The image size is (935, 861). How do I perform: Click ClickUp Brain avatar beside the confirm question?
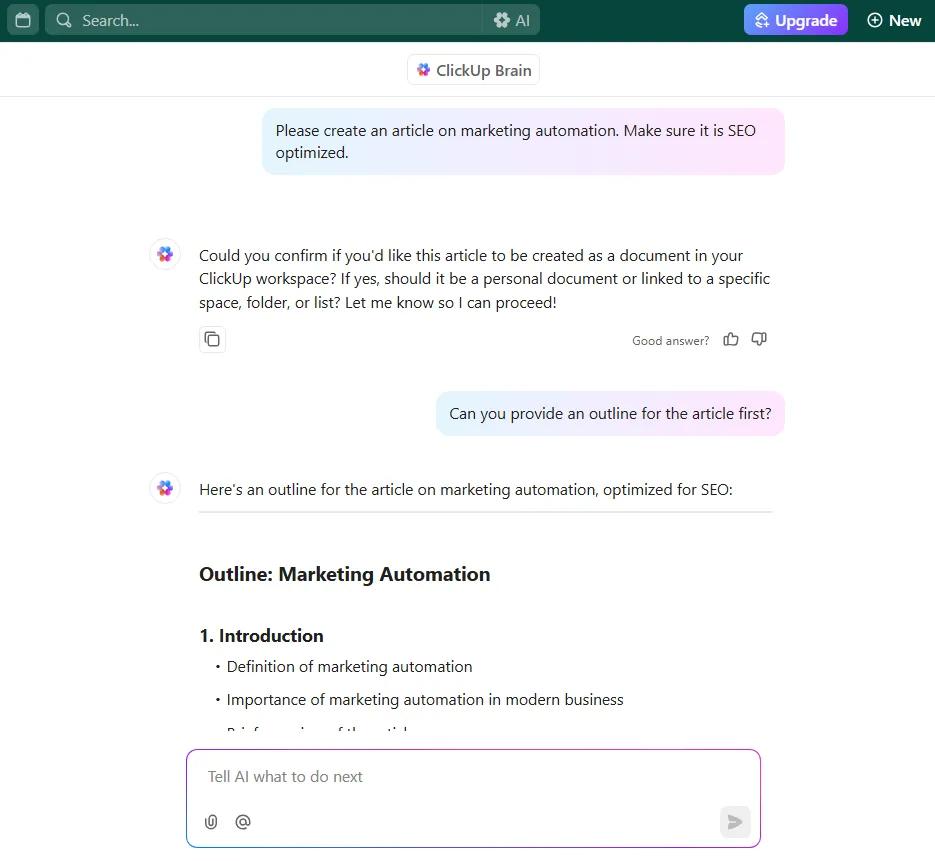point(165,255)
